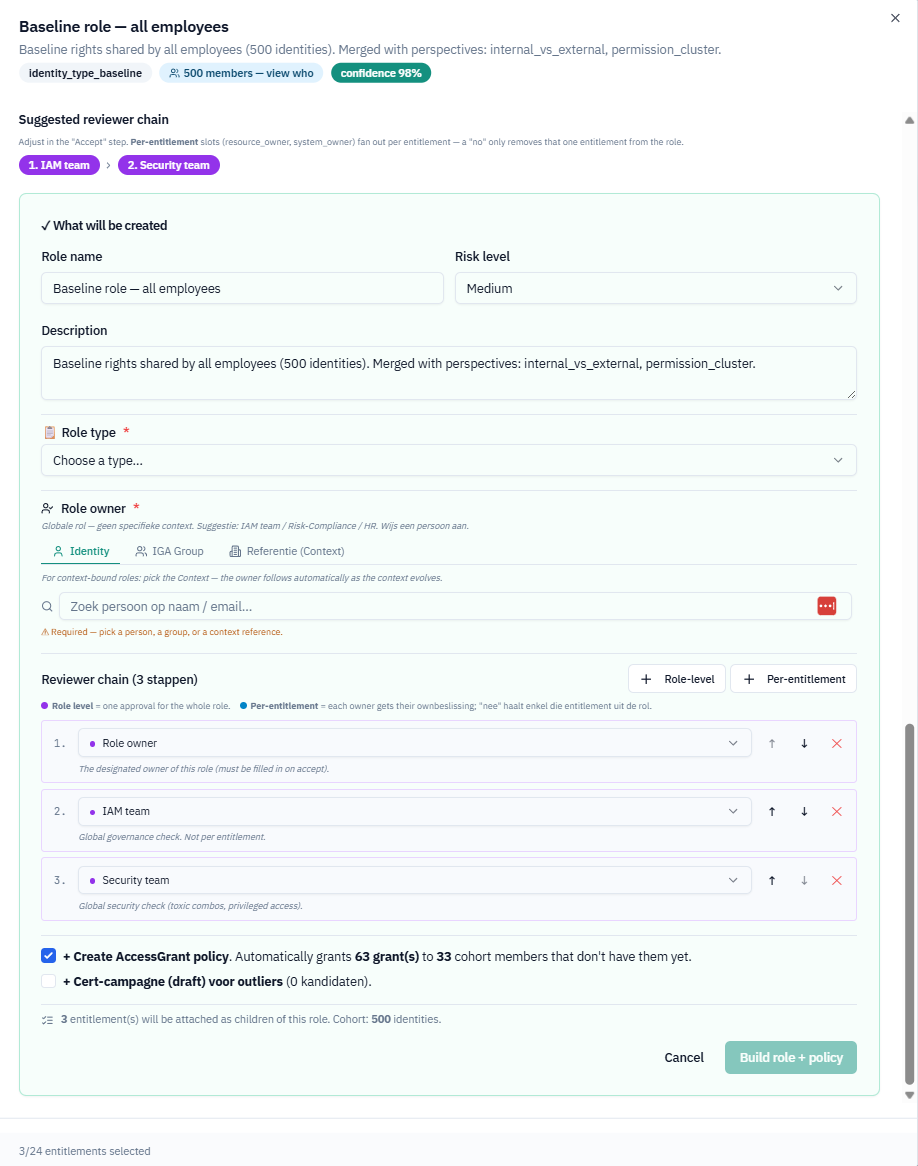The width and height of the screenshot is (918, 1166).
Task: Uncheck Create AccessGrant policy checkbox
Action: click(x=48, y=956)
